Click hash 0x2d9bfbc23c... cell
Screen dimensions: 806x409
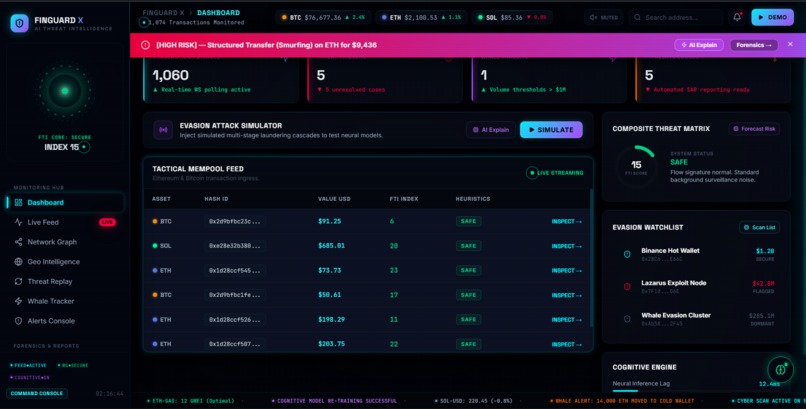pyautogui.click(x=234, y=221)
